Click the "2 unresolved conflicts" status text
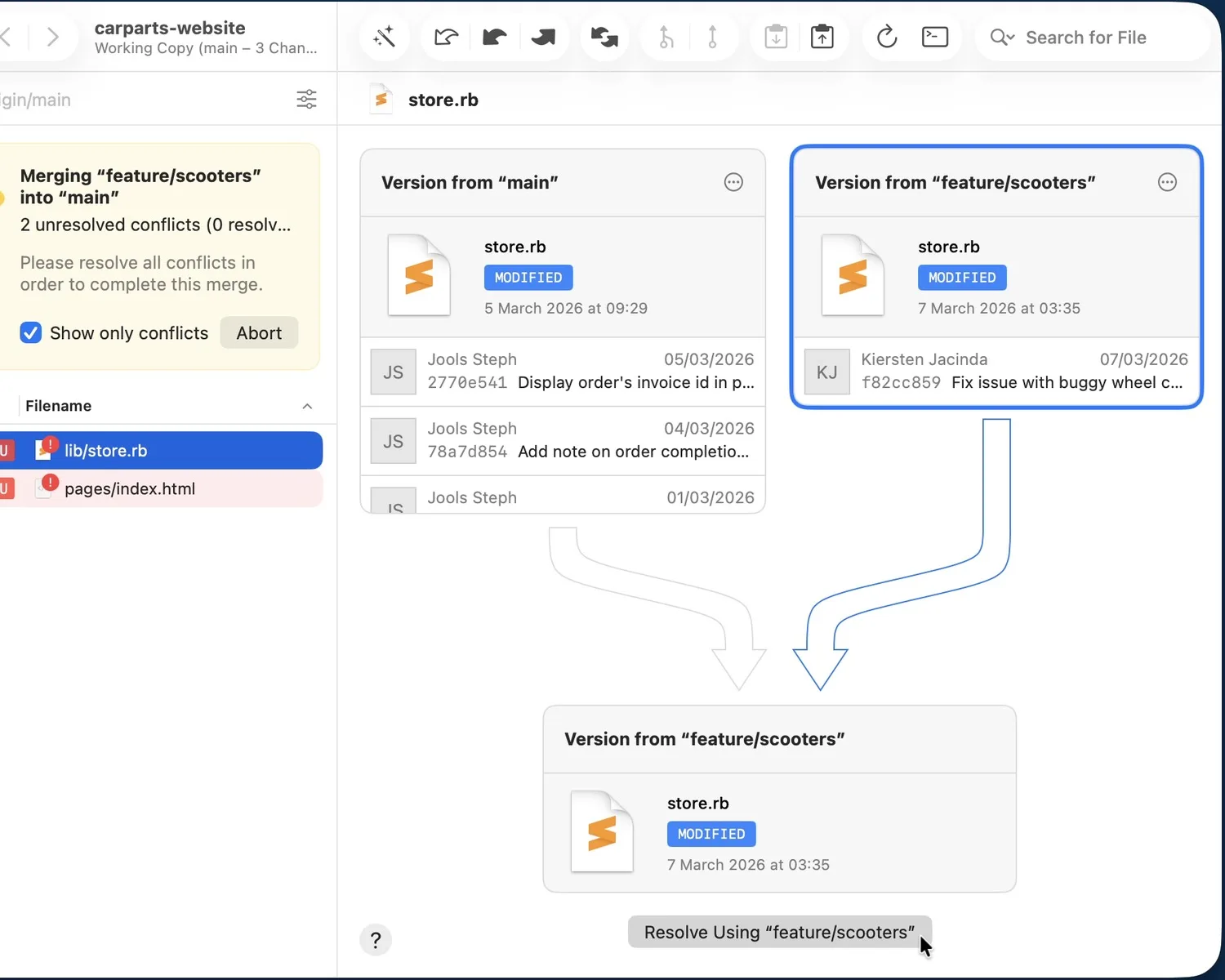 pyautogui.click(x=155, y=225)
